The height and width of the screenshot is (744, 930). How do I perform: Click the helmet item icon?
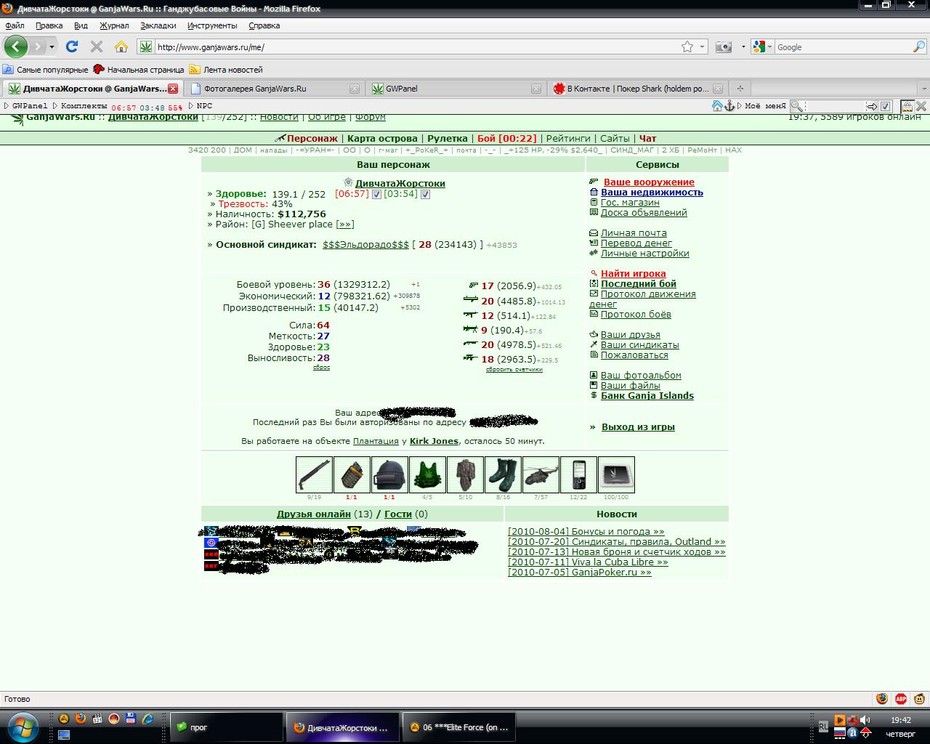(x=390, y=475)
